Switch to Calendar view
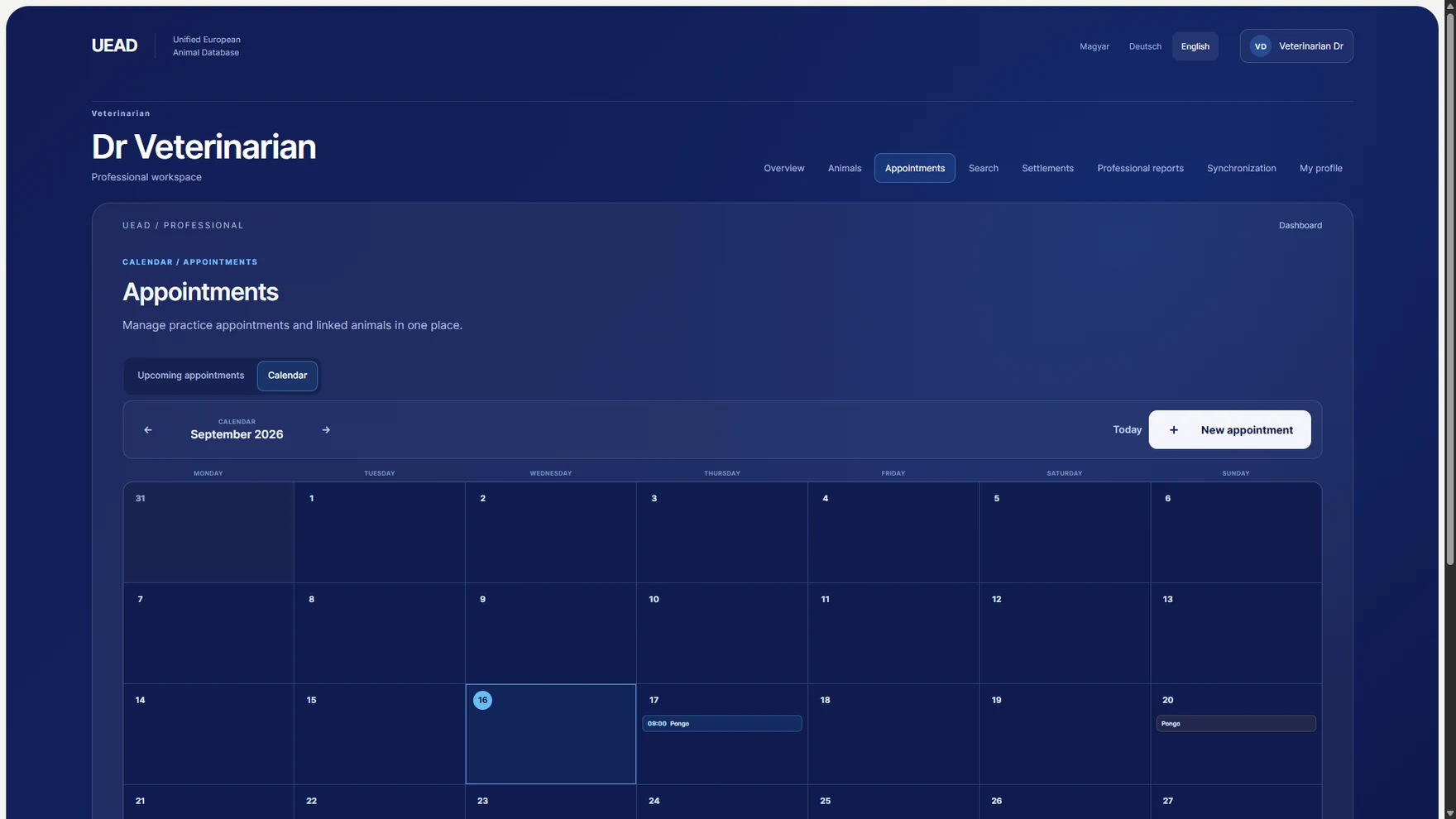Viewport: 1456px width, 819px height. 287,376
